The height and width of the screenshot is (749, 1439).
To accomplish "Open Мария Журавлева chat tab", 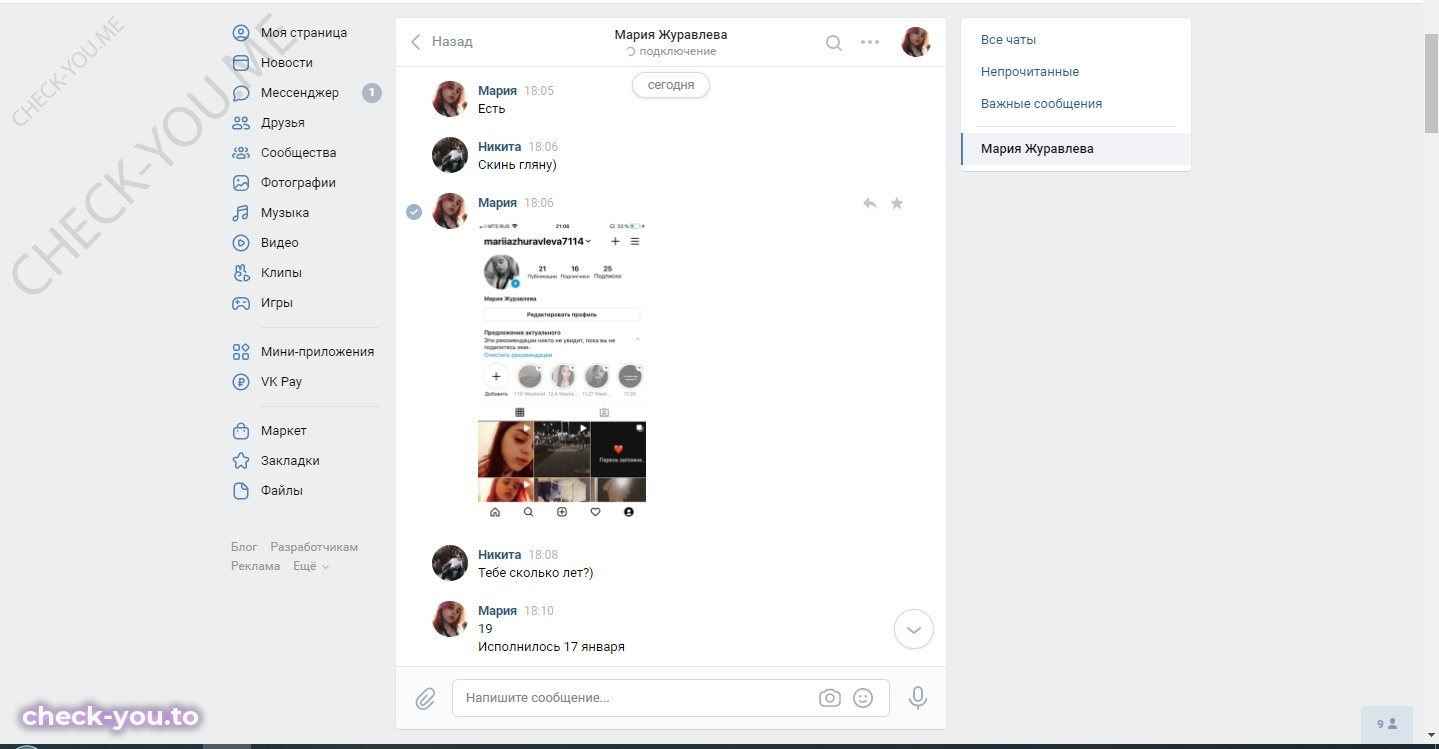I will (x=1076, y=149).
